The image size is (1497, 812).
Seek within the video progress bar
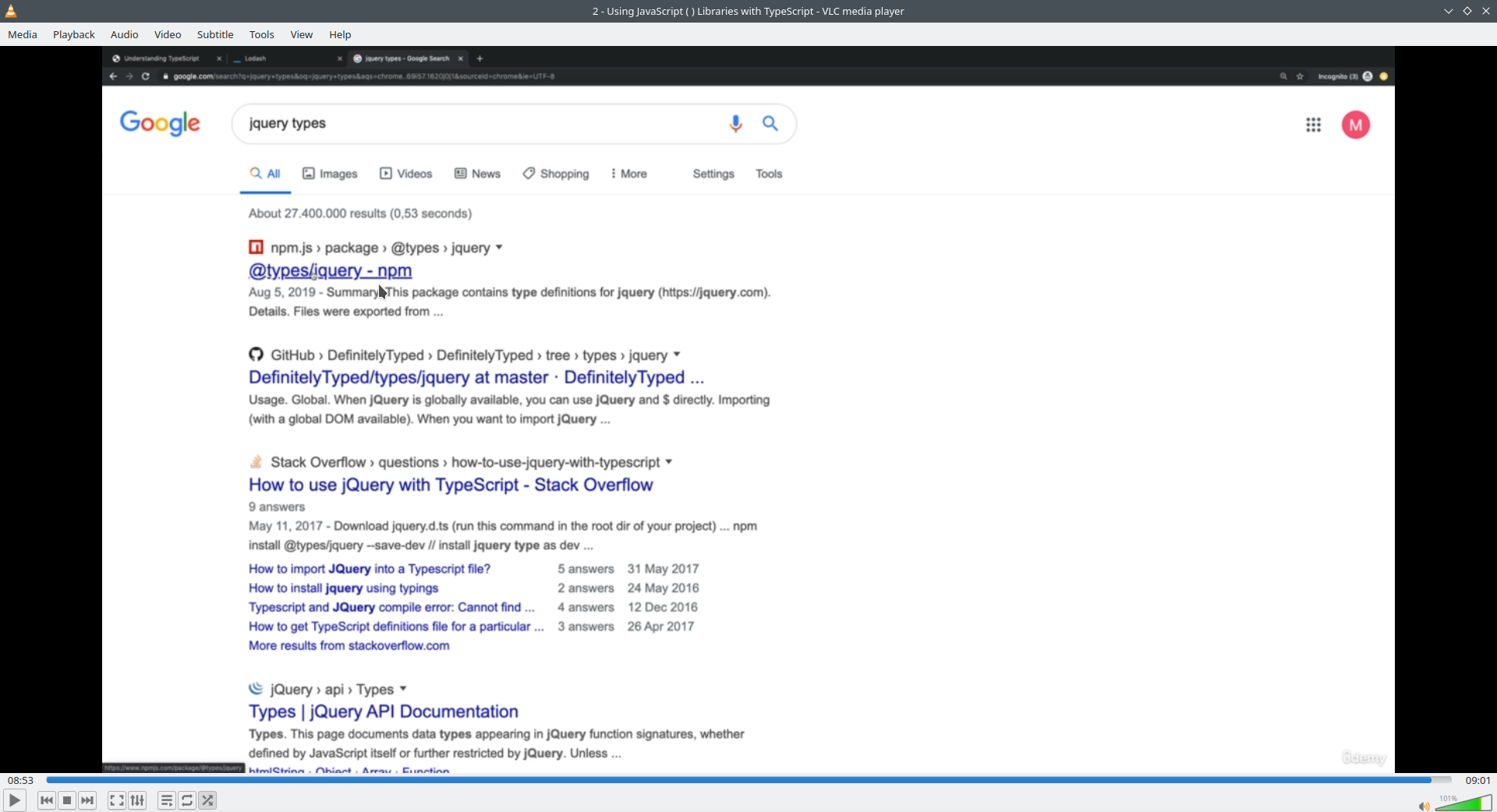click(x=748, y=780)
